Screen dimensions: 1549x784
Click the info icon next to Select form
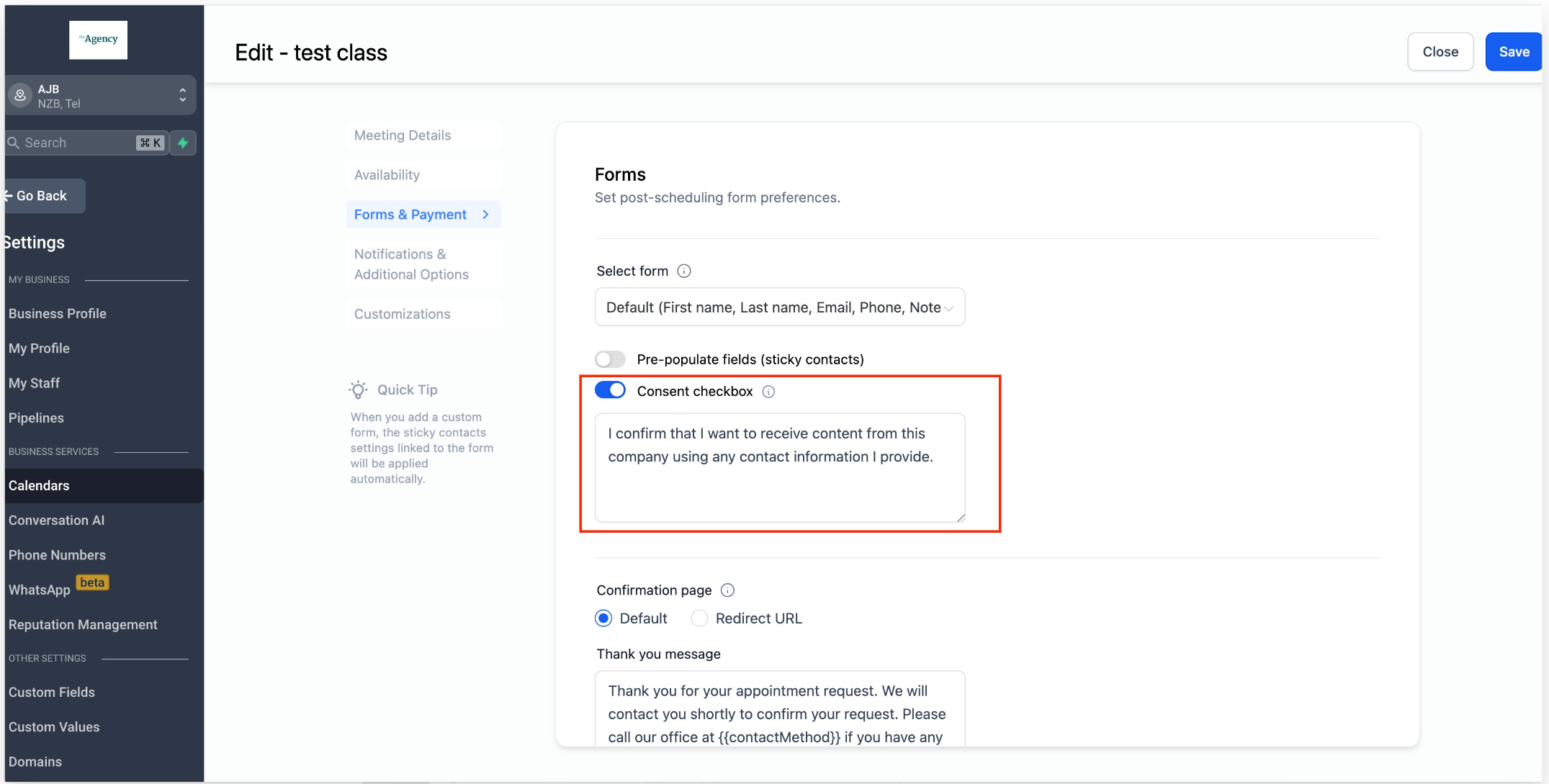pos(684,271)
